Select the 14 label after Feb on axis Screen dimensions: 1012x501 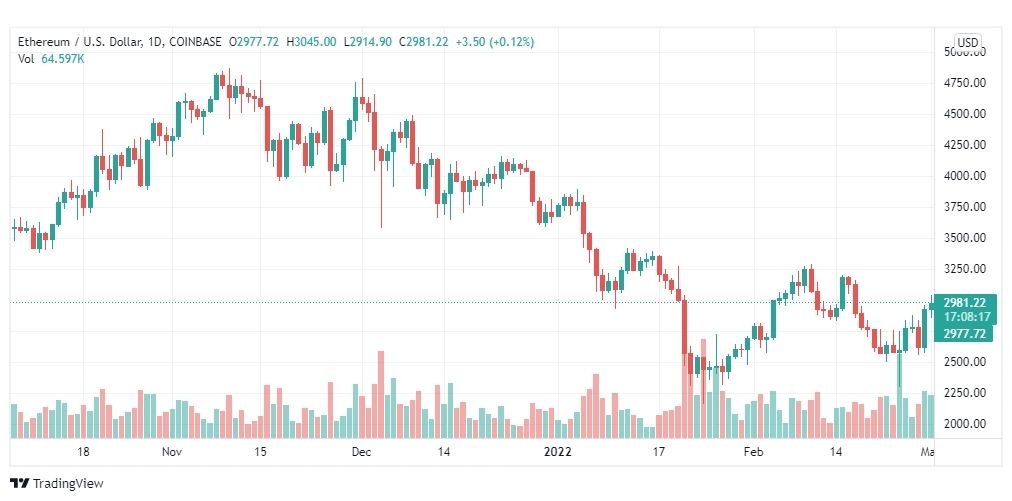(x=836, y=452)
